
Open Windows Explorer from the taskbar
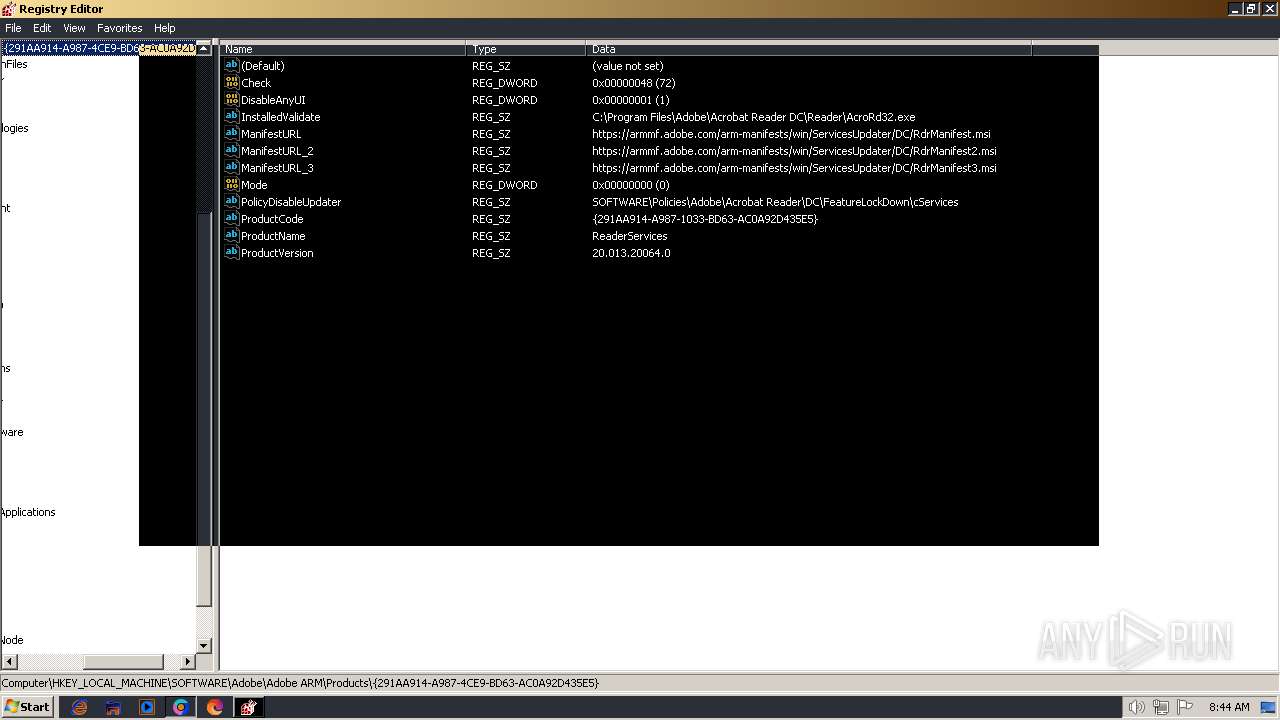(x=113, y=707)
